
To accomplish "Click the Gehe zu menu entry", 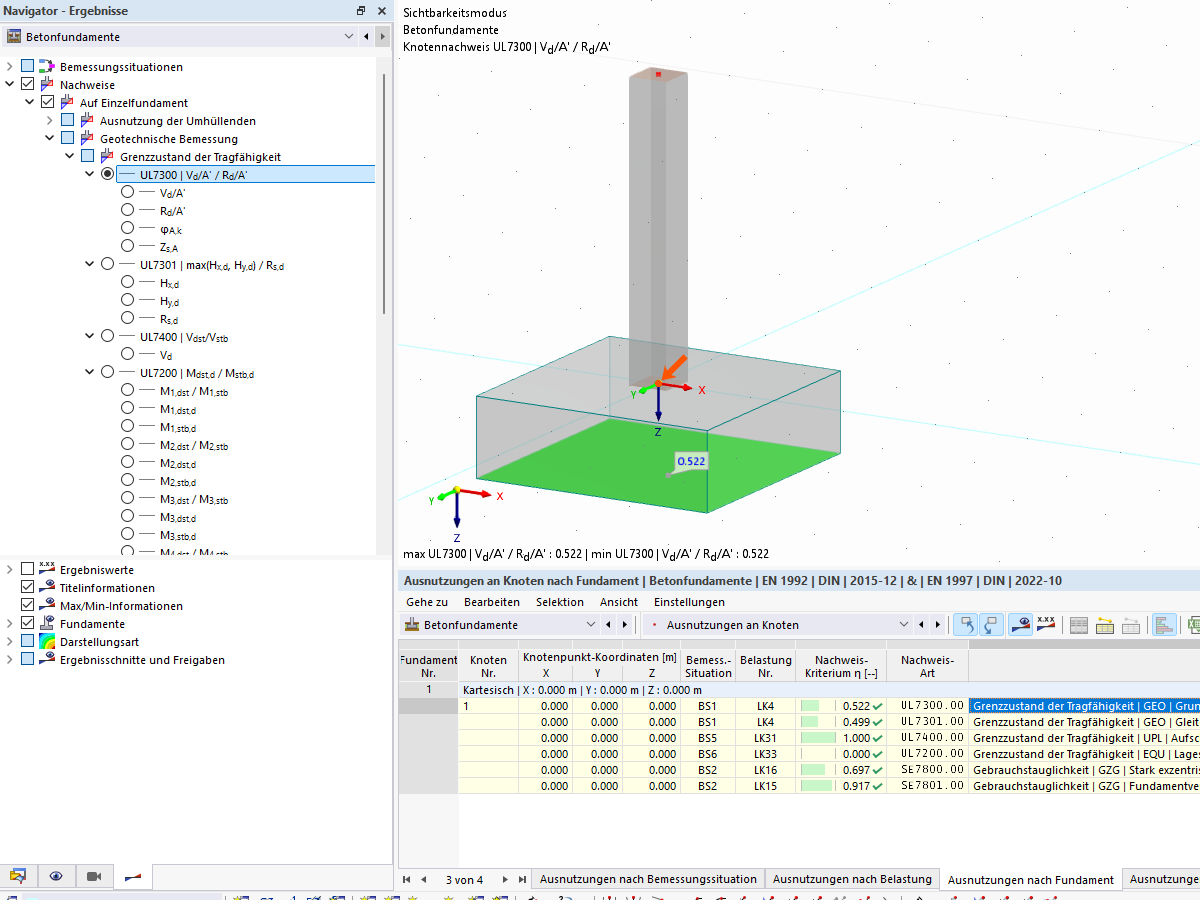I will pyautogui.click(x=429, y=602).
